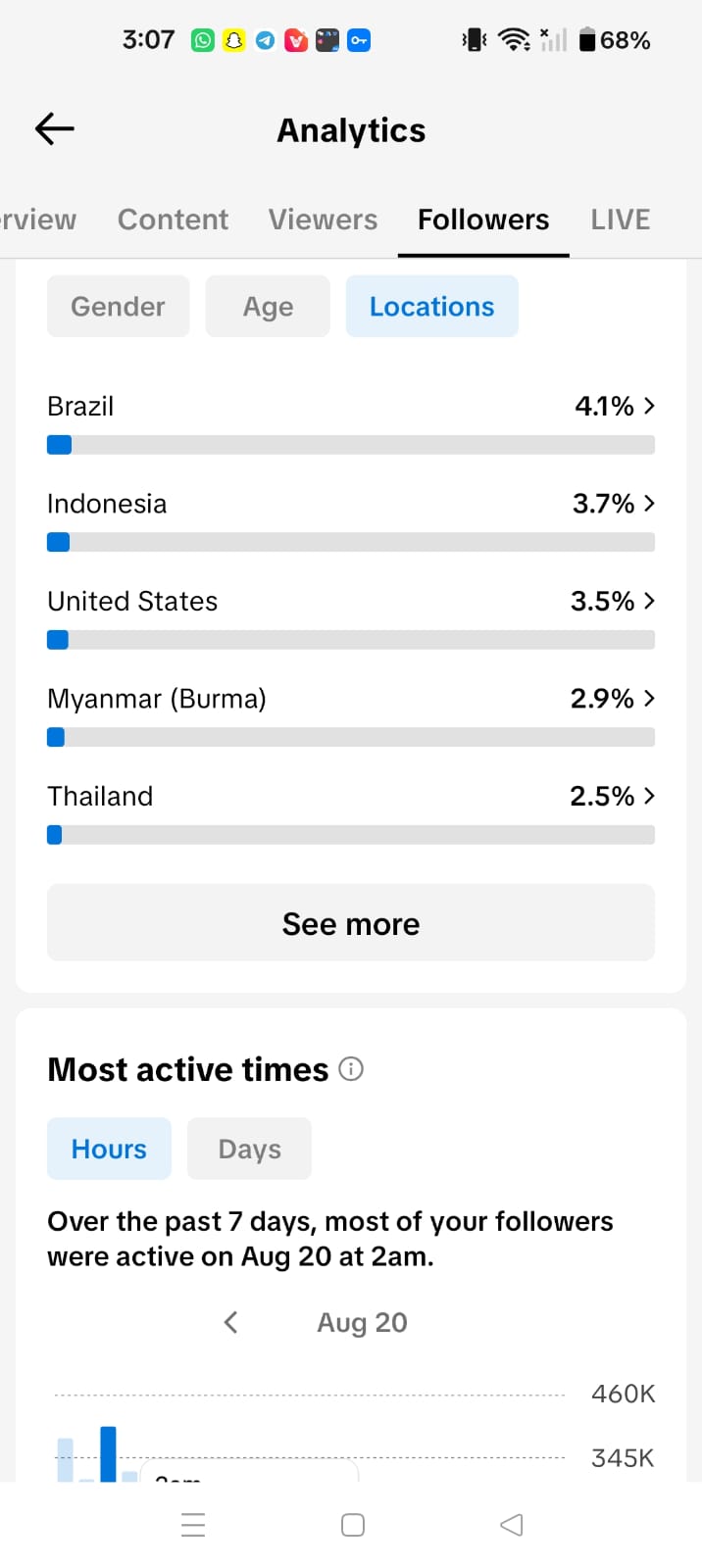
Task: Tap the Snapchat notification icon in status bar
Action: 233,40
